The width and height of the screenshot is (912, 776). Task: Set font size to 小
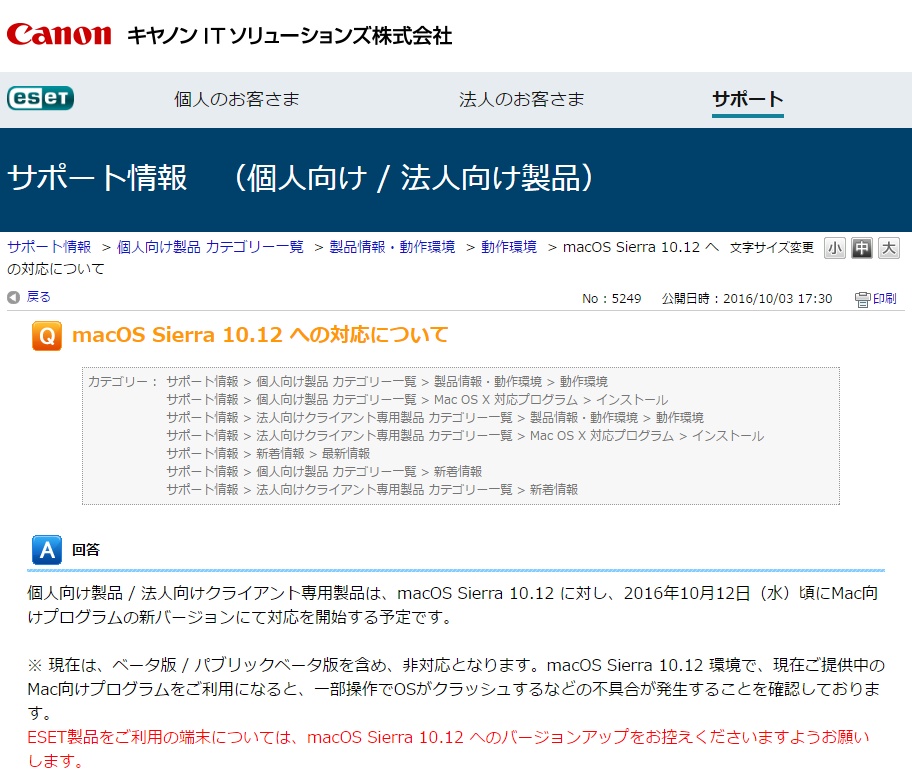835,248
